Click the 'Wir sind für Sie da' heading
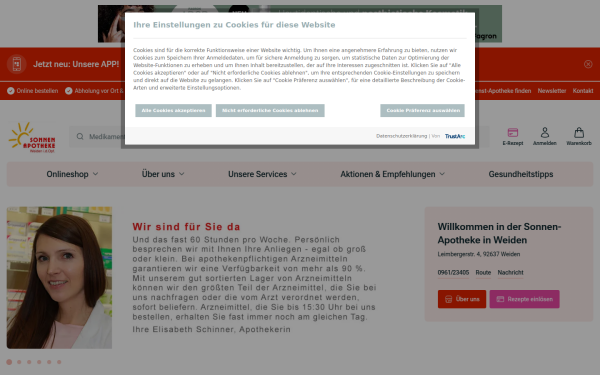The image size is (600, 375). [186, 227]
